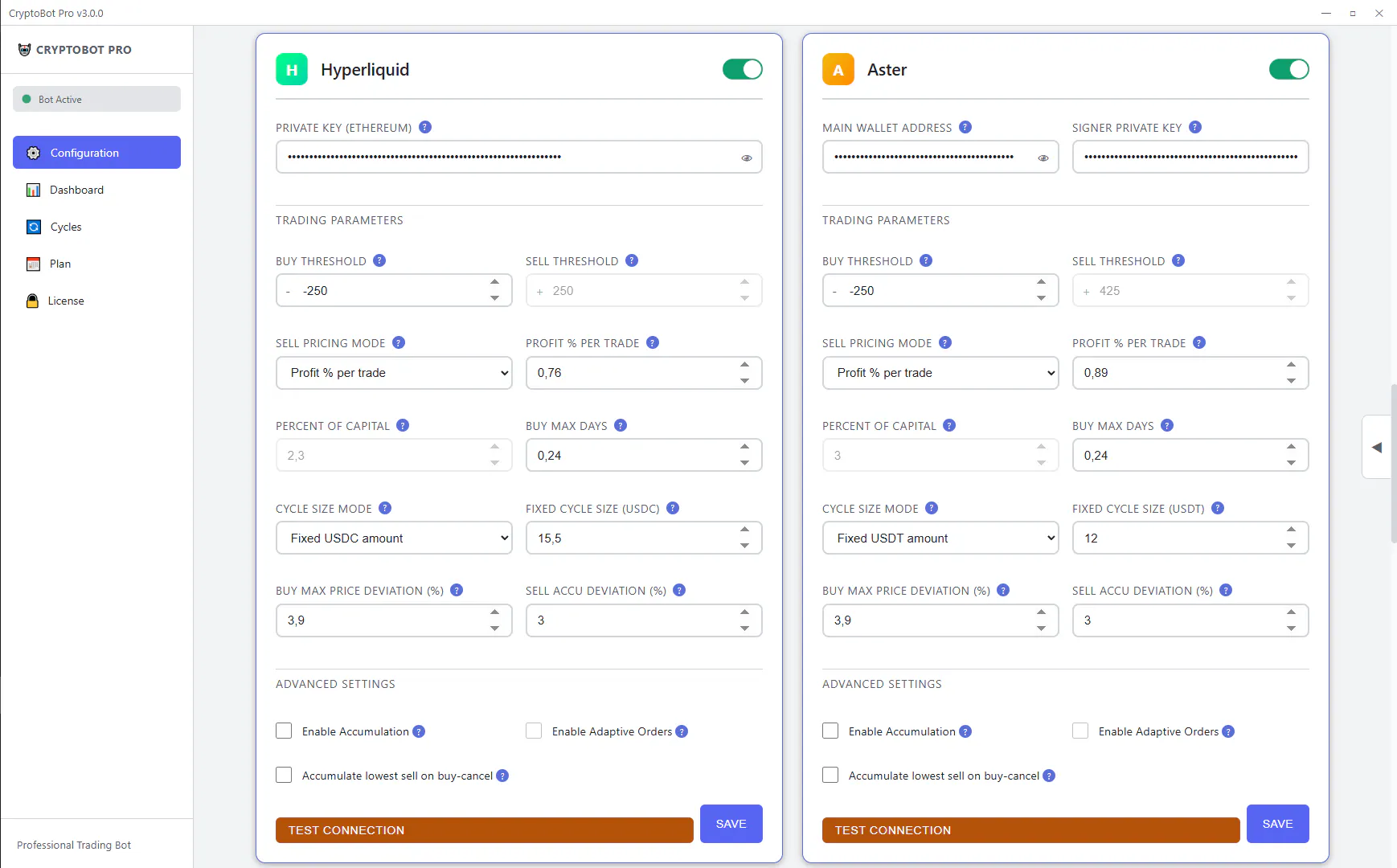Show help for Hyperliquid Sell Threshold
The width and height of the screenshot is (1397, 868).
tap(632, 260)
